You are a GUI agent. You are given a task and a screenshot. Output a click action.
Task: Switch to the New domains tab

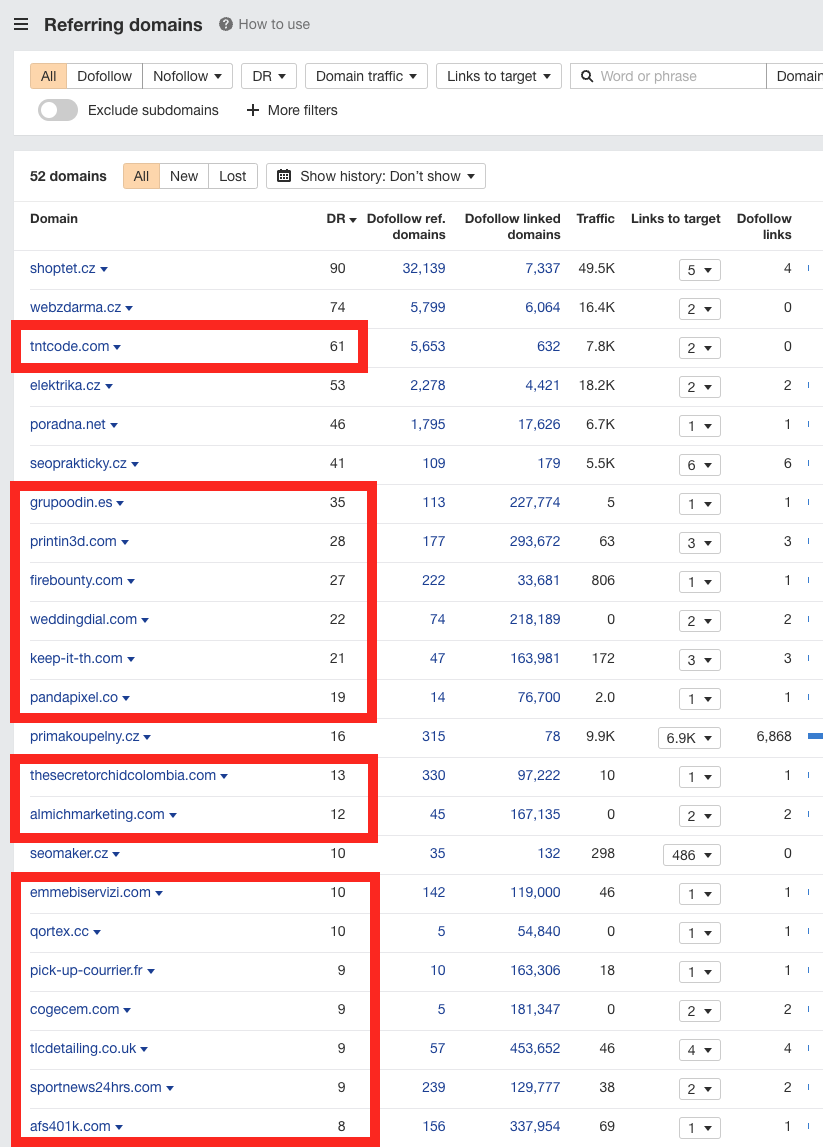coord(184,176)
